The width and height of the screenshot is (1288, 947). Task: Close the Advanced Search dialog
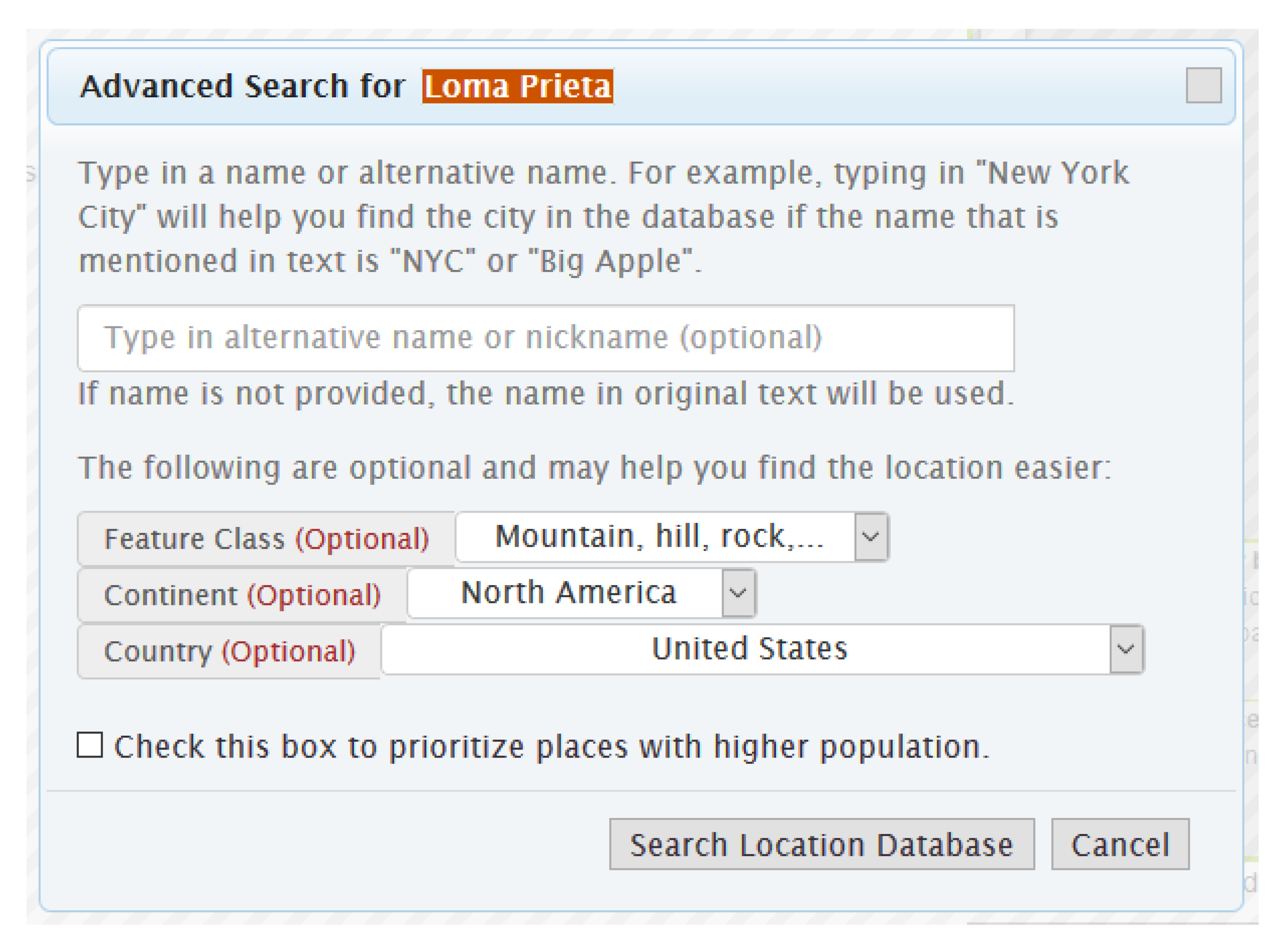tap(1203, 86)
